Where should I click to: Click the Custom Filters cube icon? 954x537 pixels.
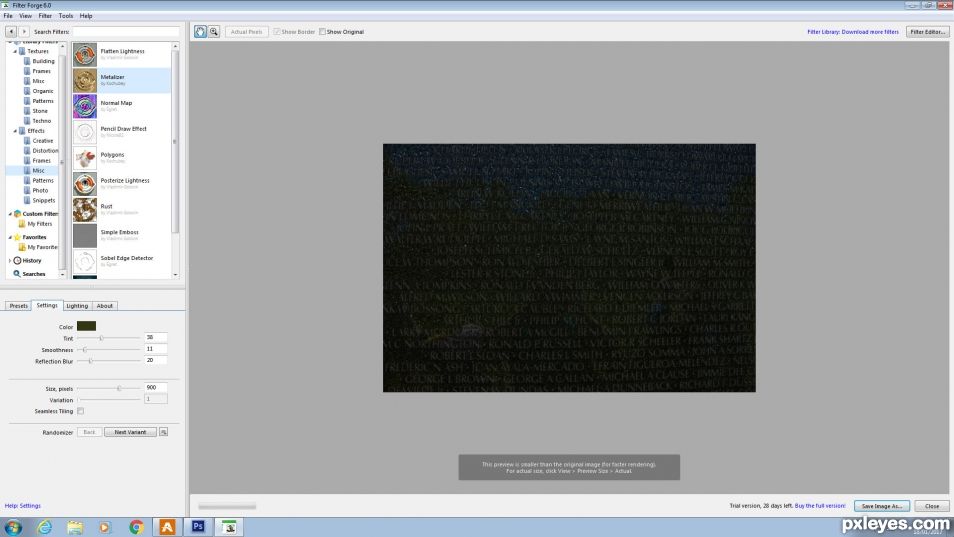[x=18, y=214]
